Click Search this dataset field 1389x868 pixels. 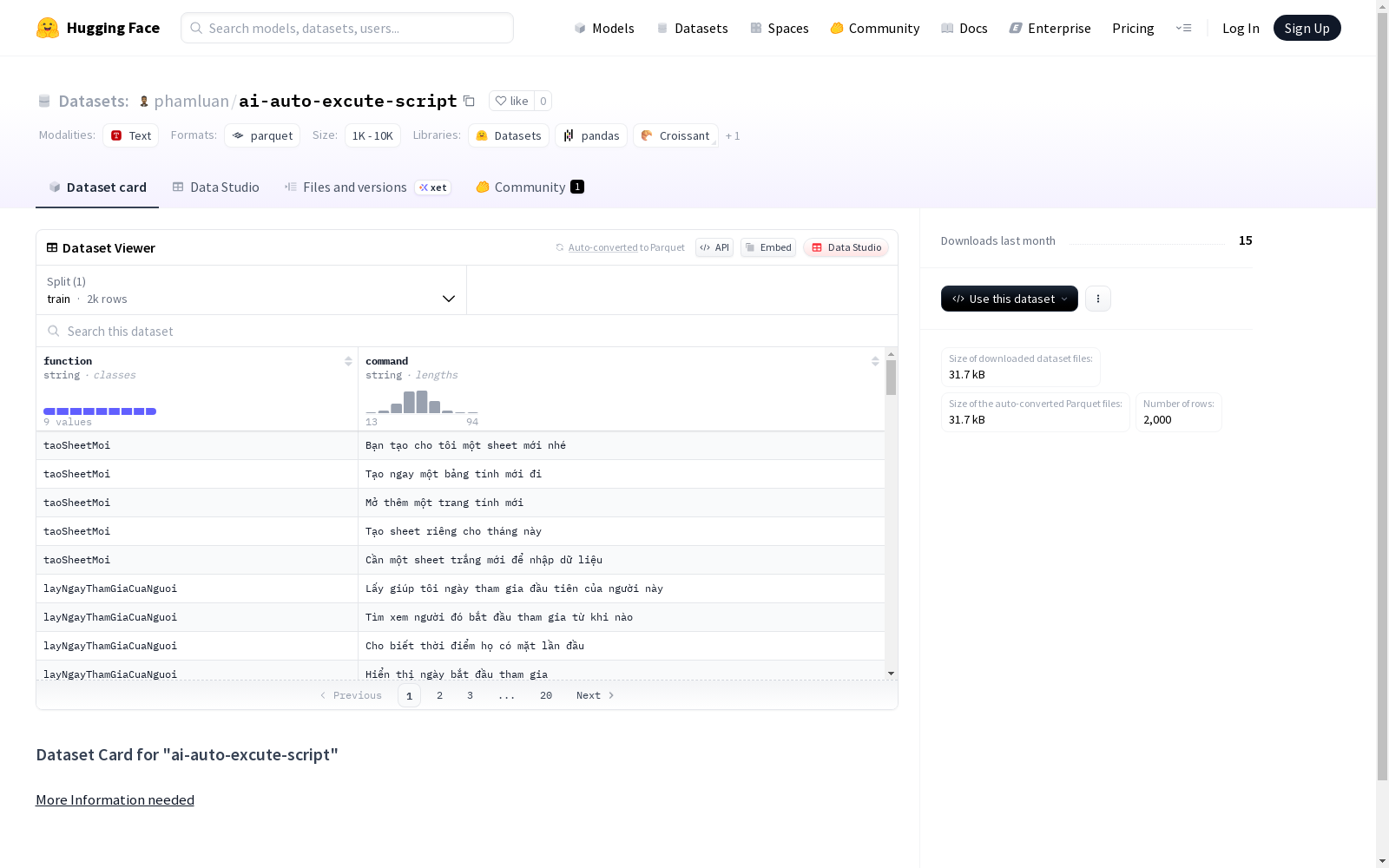coord(467,332)
